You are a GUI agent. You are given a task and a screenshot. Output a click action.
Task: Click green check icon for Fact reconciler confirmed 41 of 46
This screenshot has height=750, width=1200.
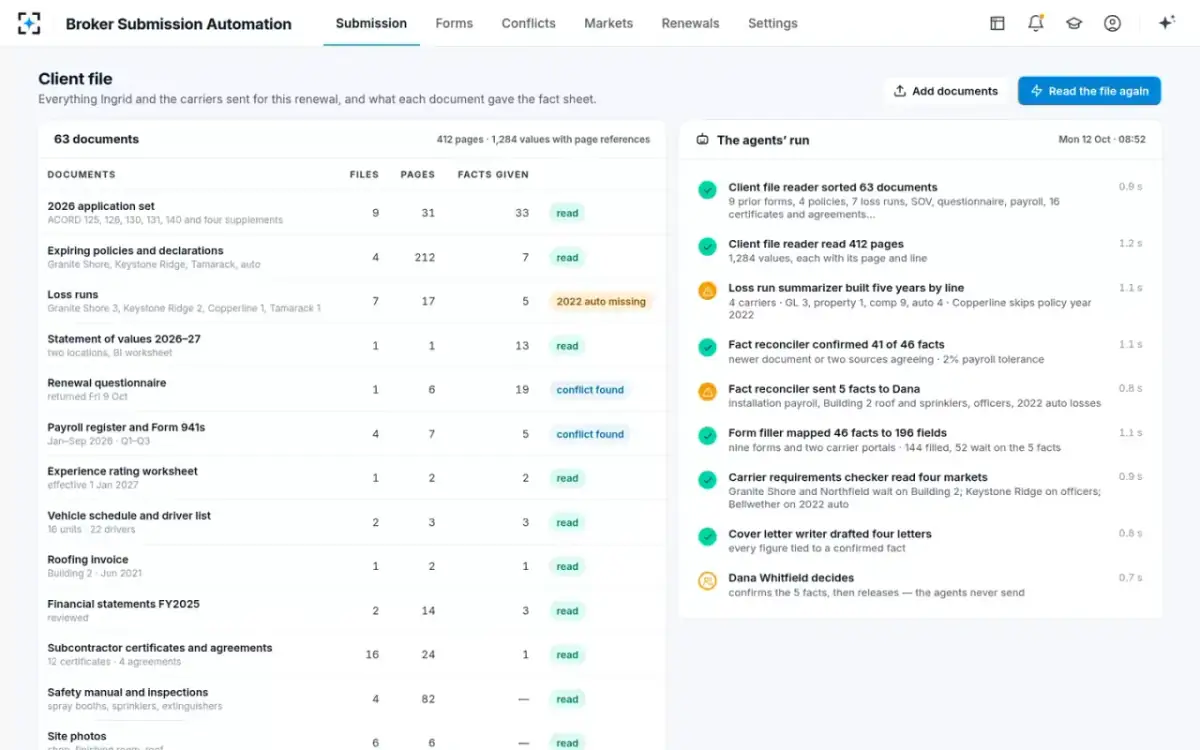[707, 347]
